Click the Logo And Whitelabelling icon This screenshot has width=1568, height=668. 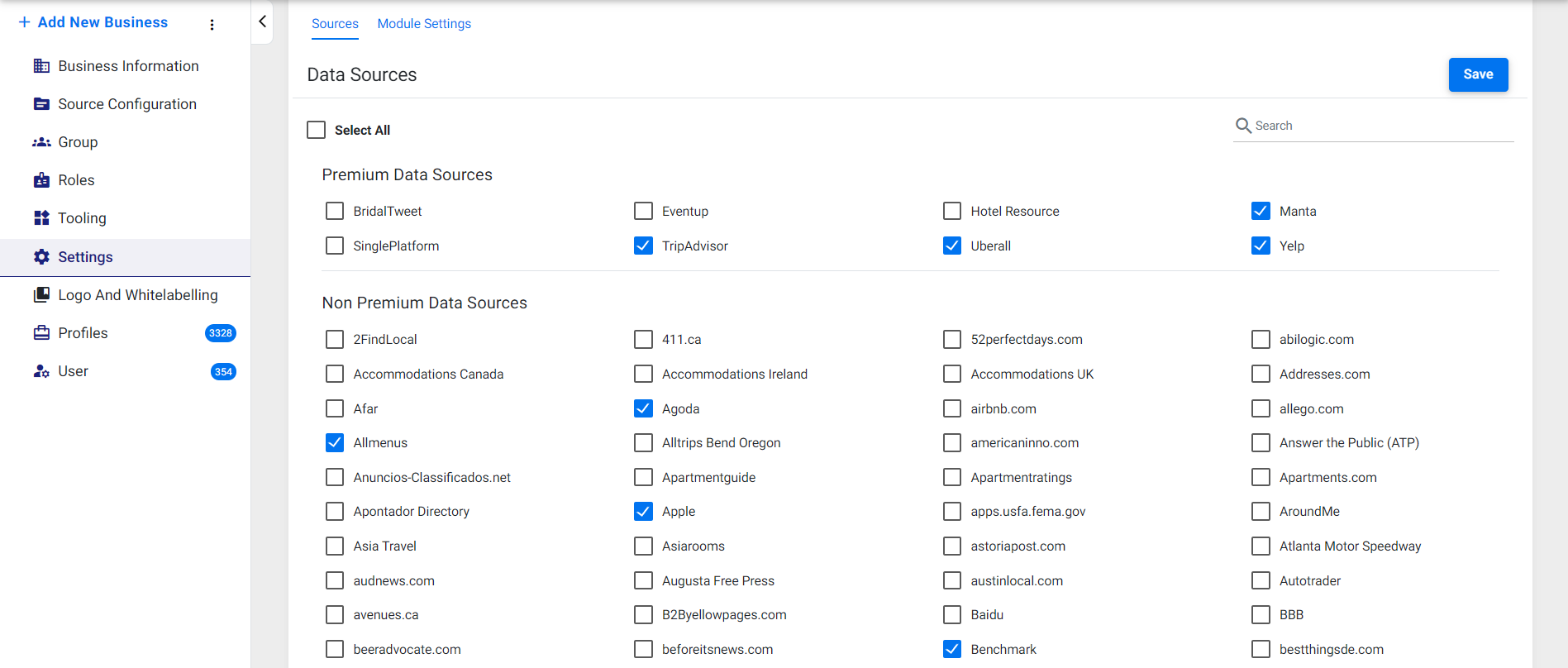click(41, 295)
